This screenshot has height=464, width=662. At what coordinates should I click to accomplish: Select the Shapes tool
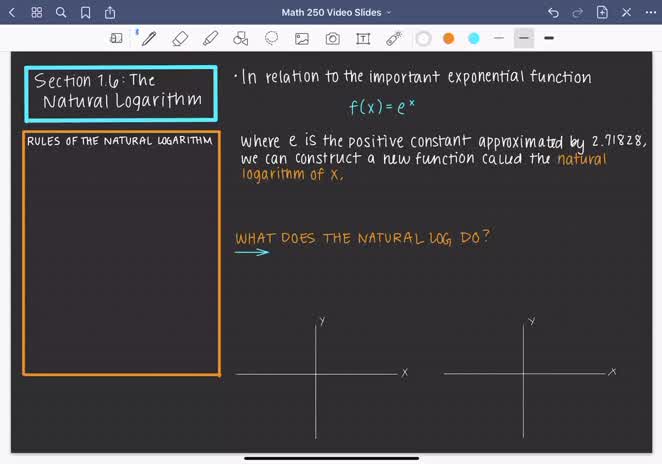(240, 38)
